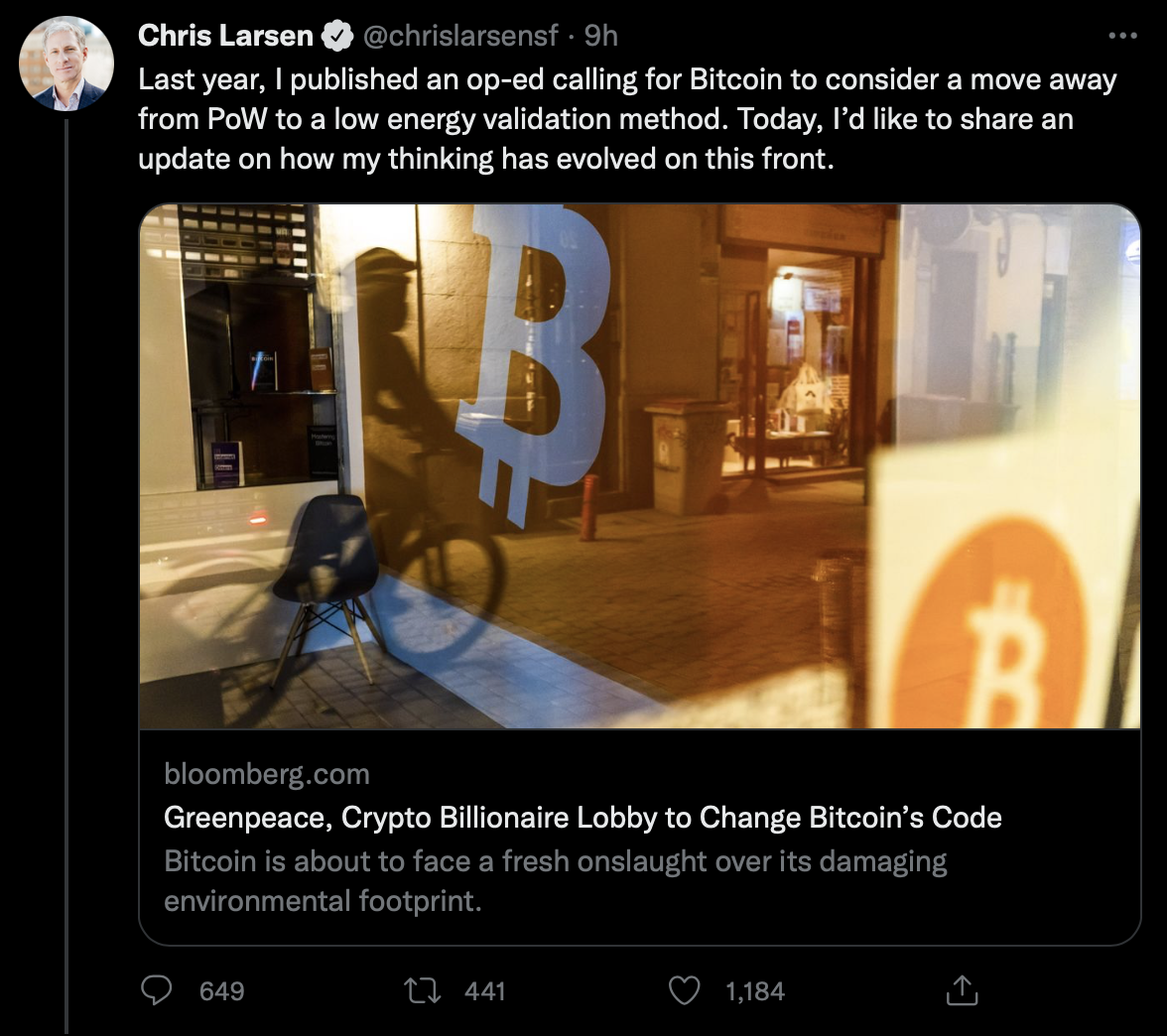Image resolution: width=1167 pixels, height=1036 pixels.
Task: Open the three-dot more options menu
Action: (x=1122, y=35)
